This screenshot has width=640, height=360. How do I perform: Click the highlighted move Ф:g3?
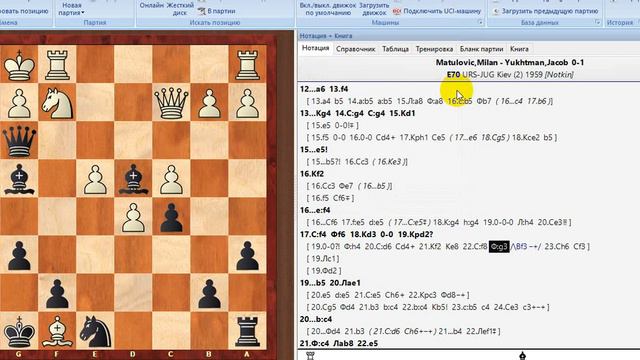tap(499, 247)
